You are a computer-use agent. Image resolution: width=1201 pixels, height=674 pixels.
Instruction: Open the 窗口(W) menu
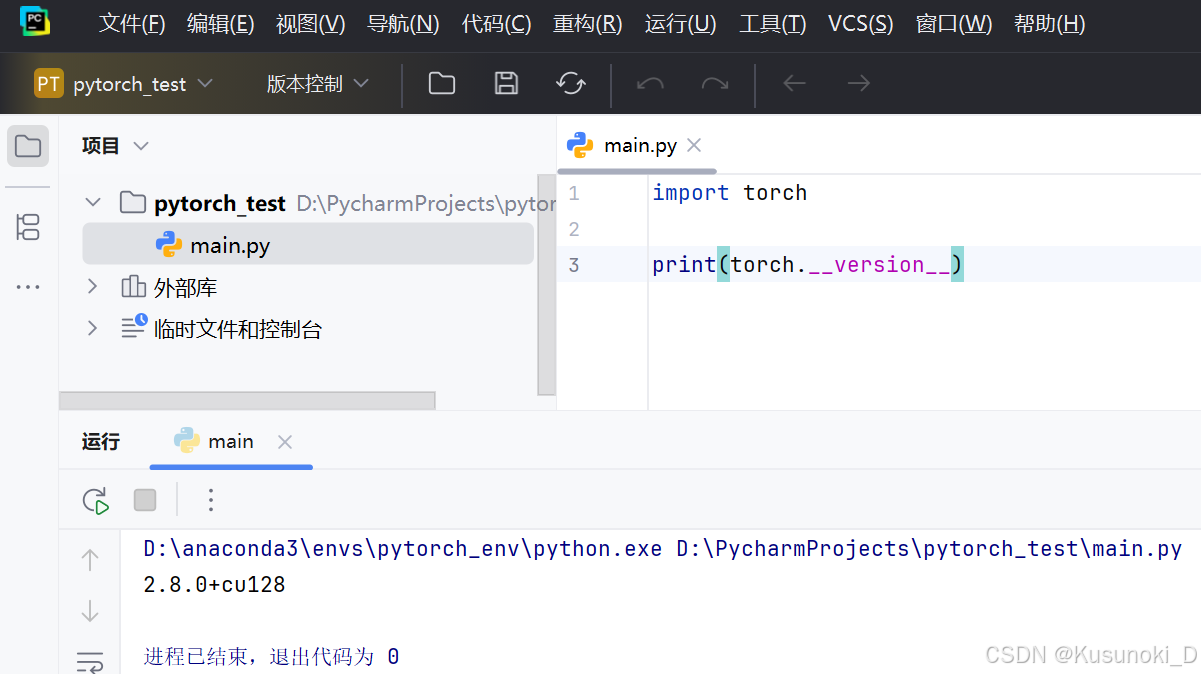954,24
